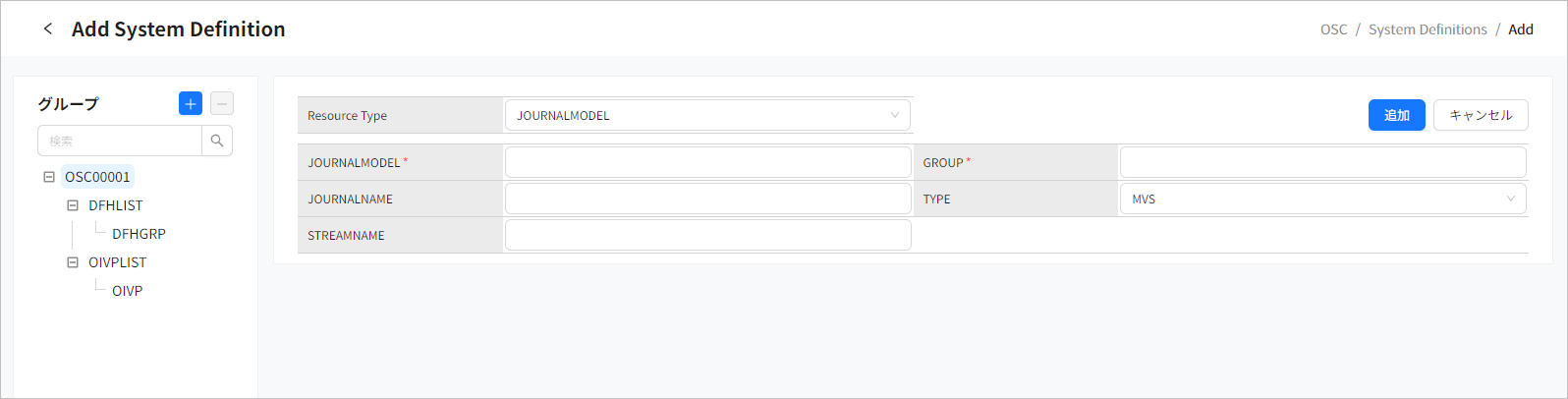Click the JOURNALNAME text field
This screenshot has width=1568, height=399.
pyautogui.click(x=707, y=199)
